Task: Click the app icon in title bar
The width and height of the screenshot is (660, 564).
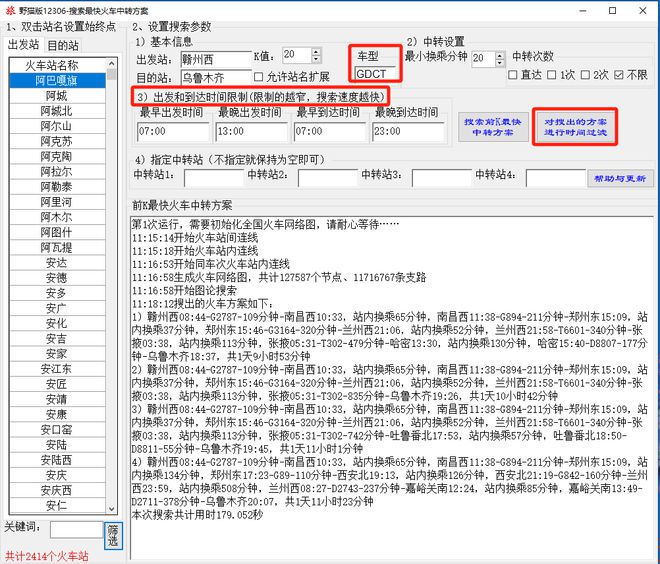Action: click(x=10, y=11)
